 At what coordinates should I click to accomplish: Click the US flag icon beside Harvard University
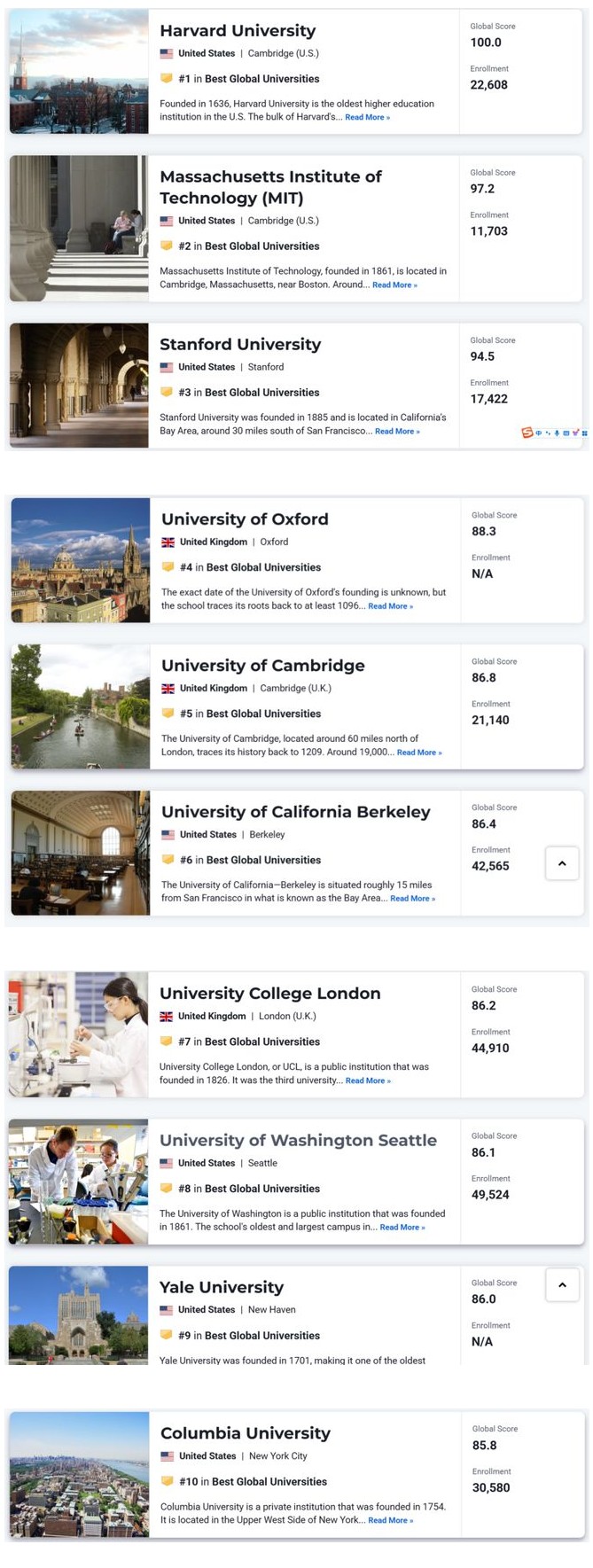click(165, 51)
